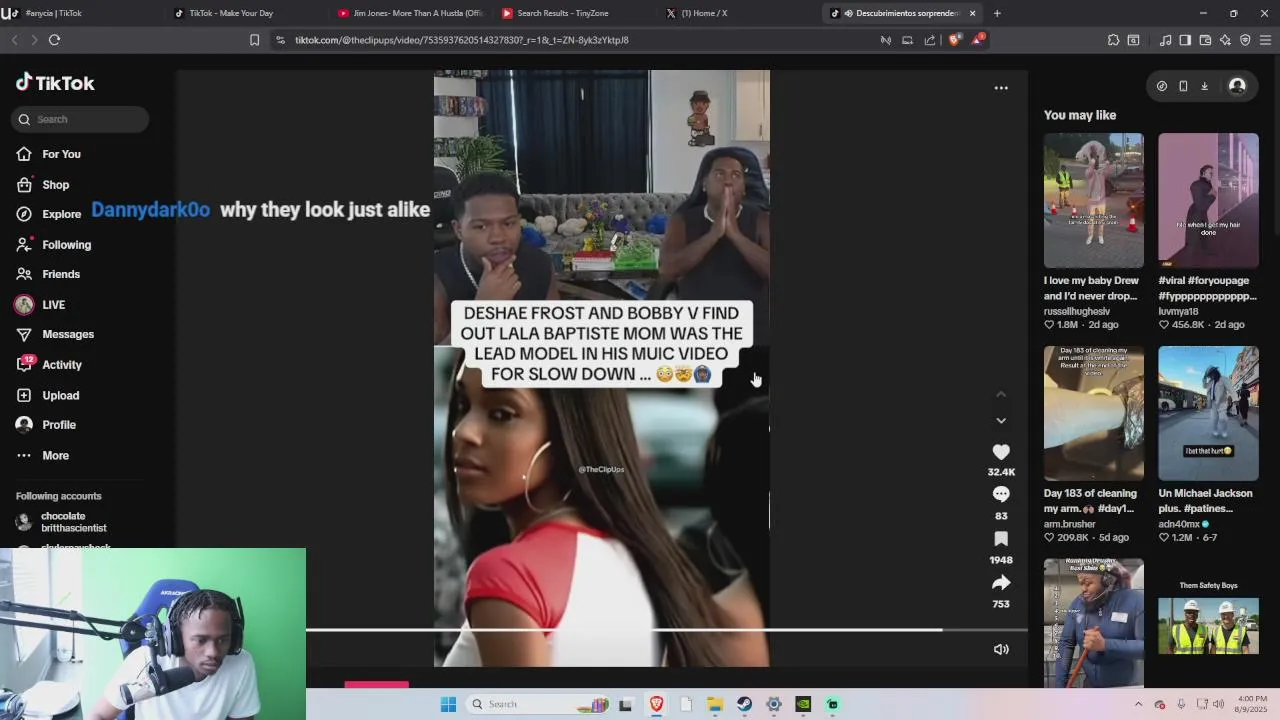The height and width of the screenshot is (720, 1280).
Task: Show hidden system tray icons
Action: [x=1138, y=704]
